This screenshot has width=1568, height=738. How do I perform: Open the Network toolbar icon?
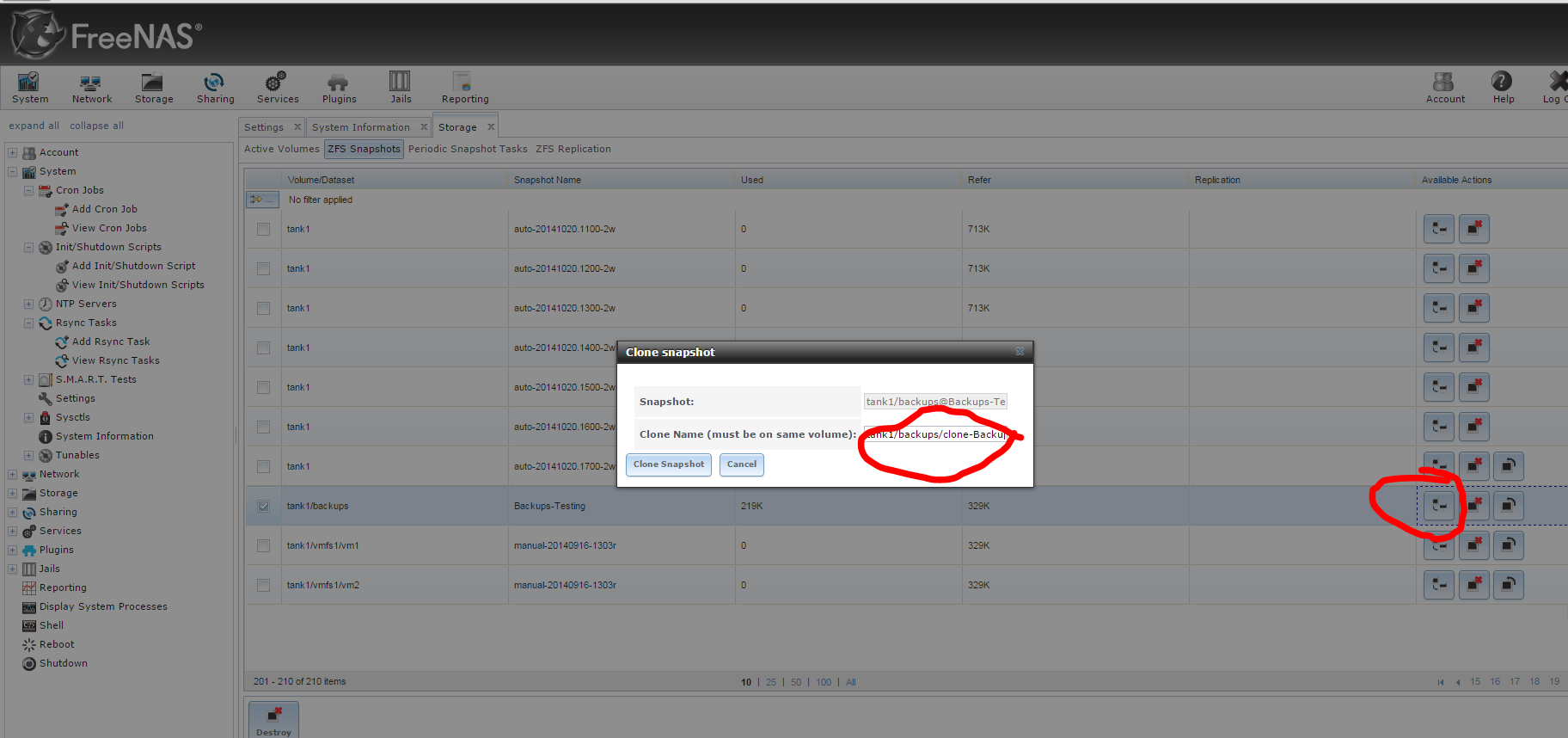tap(91, 88)
